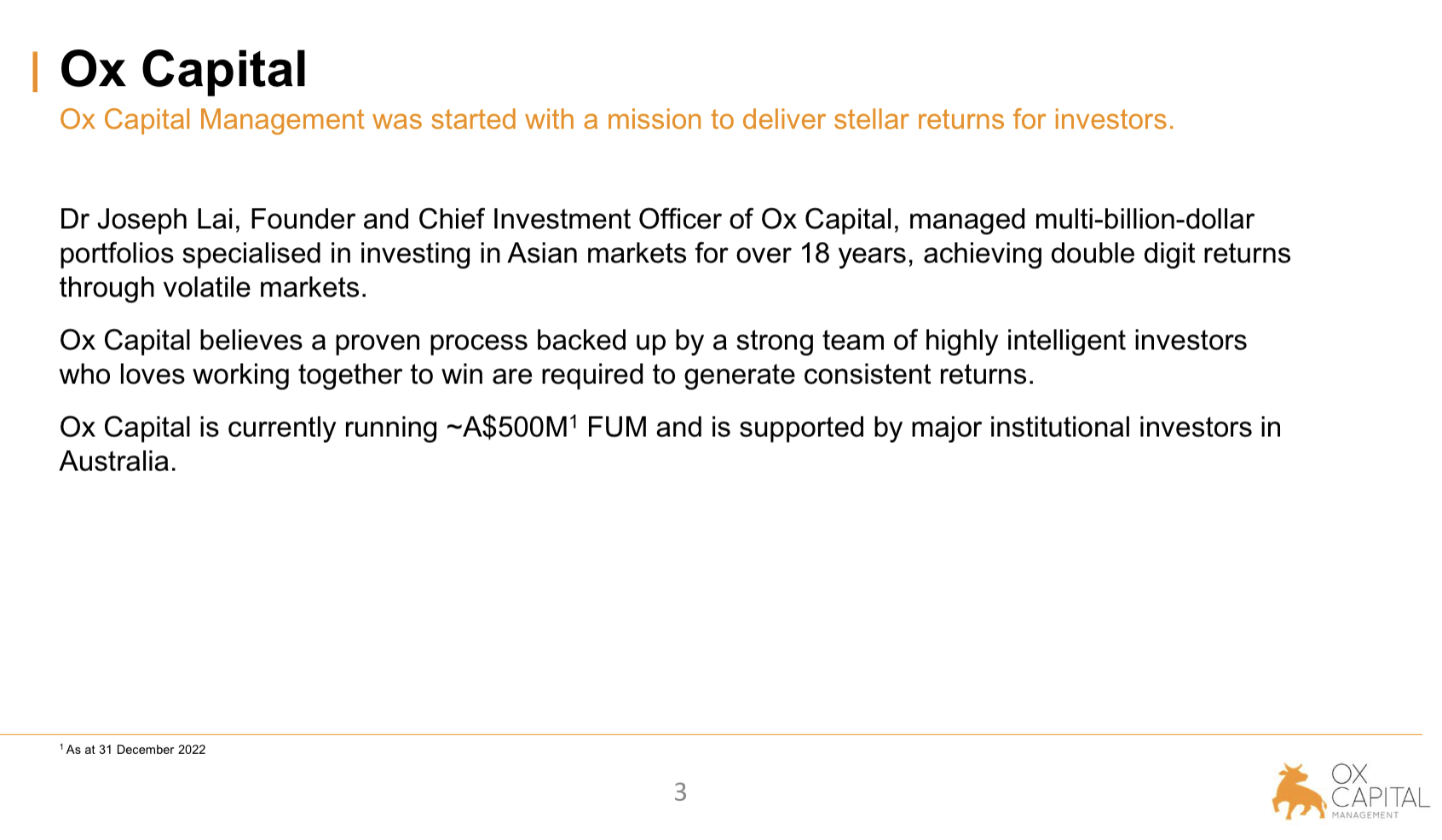Screen dimensions: 1442x840
Task: Click the phrase 'generate consistent returns.'
Action: (859, 375)
